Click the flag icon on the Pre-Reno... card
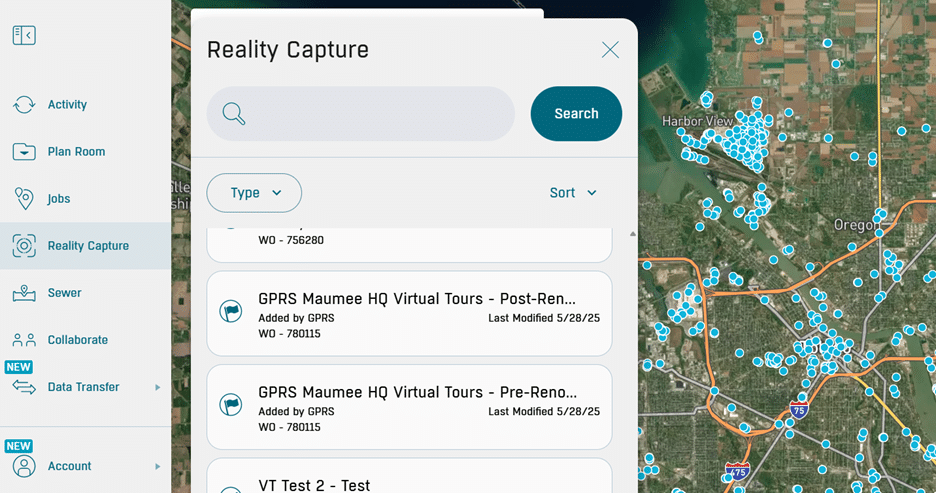 230,404
